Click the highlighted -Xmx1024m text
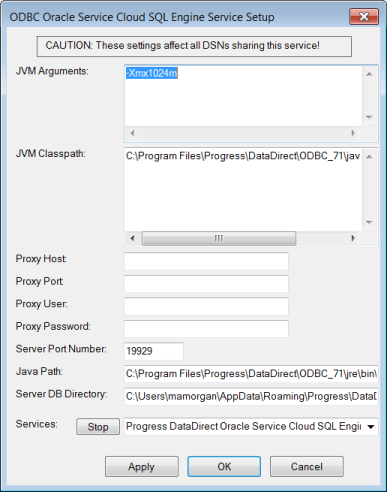 pyautogui.click(x=152, y=73)
